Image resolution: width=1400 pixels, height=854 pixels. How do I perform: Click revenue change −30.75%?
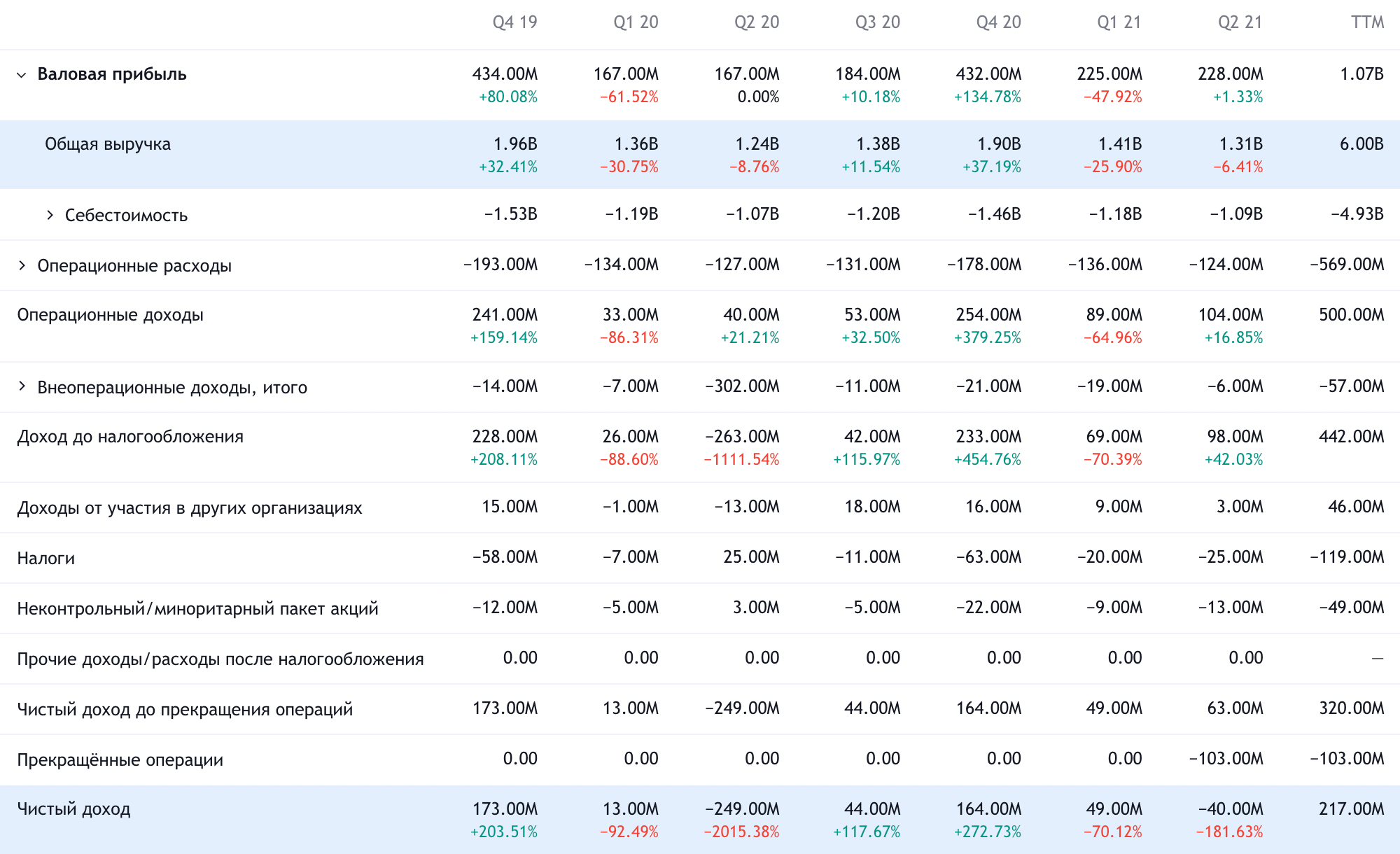629,167
